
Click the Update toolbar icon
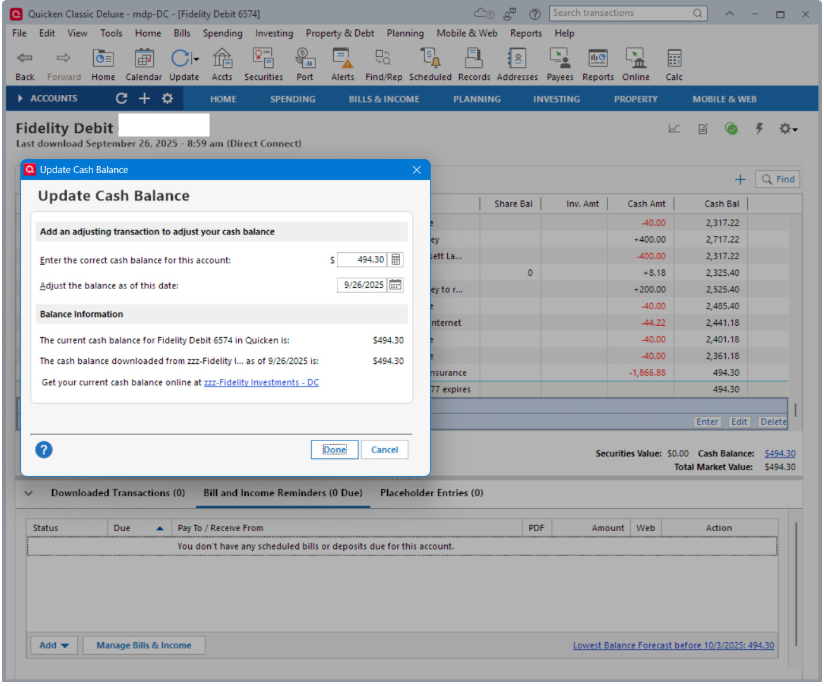click(180, 58)
